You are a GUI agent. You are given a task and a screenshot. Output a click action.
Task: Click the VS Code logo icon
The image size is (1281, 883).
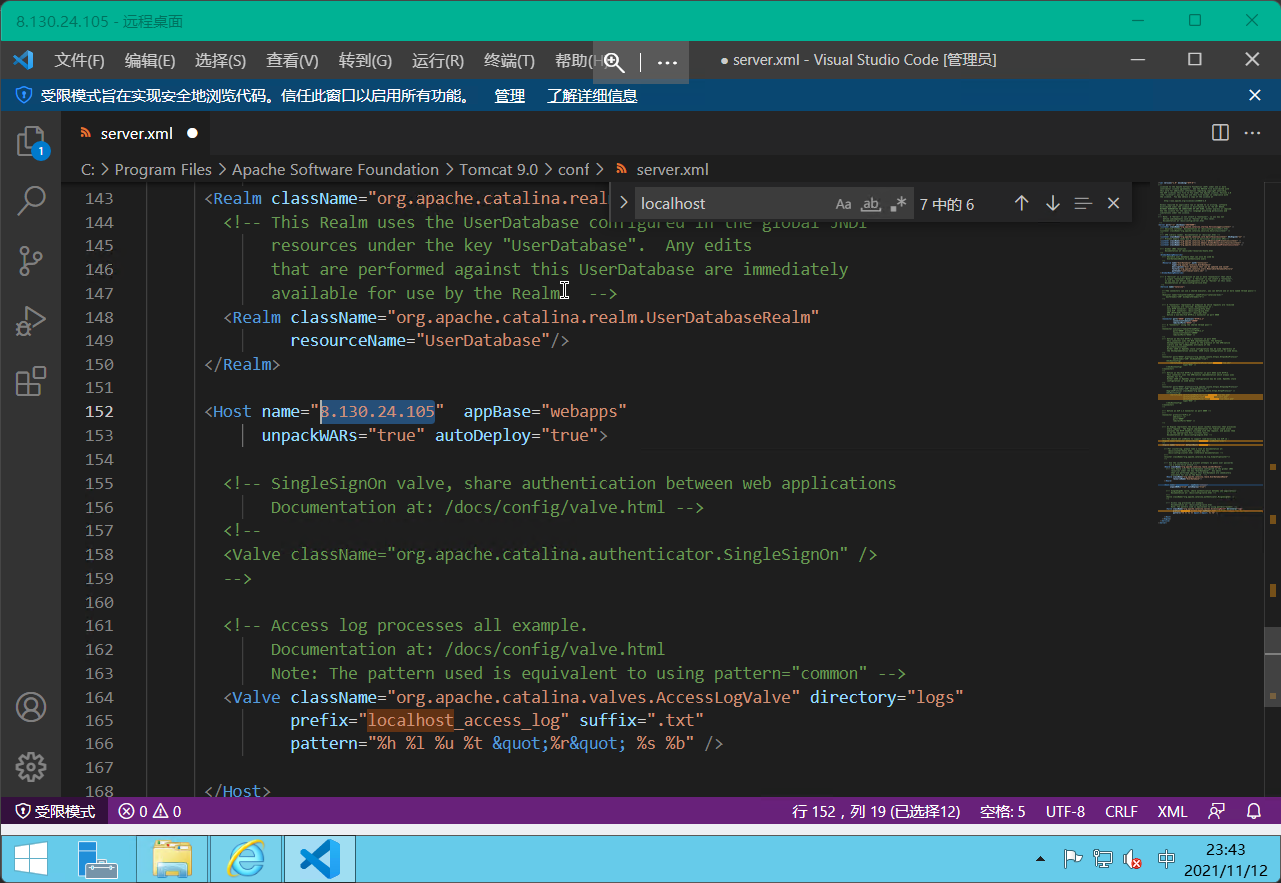pos(23,60)
